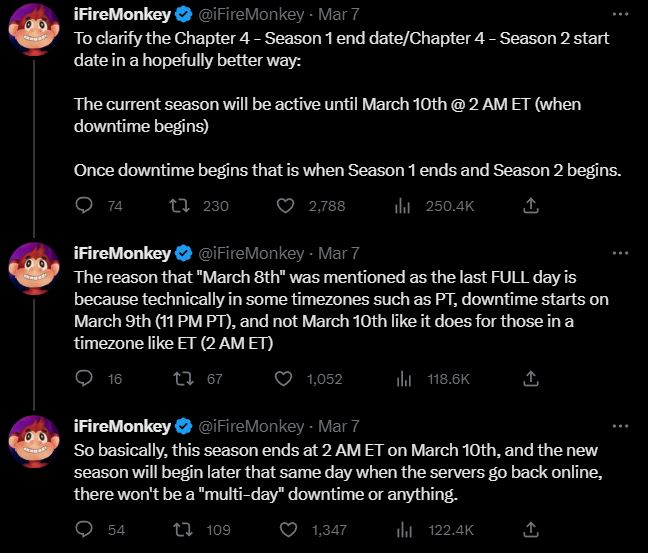Viewport: 648px width, 553px height.
Task: Open iFireMonkey profile name on first tweet
Action: click(x=122, y=14)
